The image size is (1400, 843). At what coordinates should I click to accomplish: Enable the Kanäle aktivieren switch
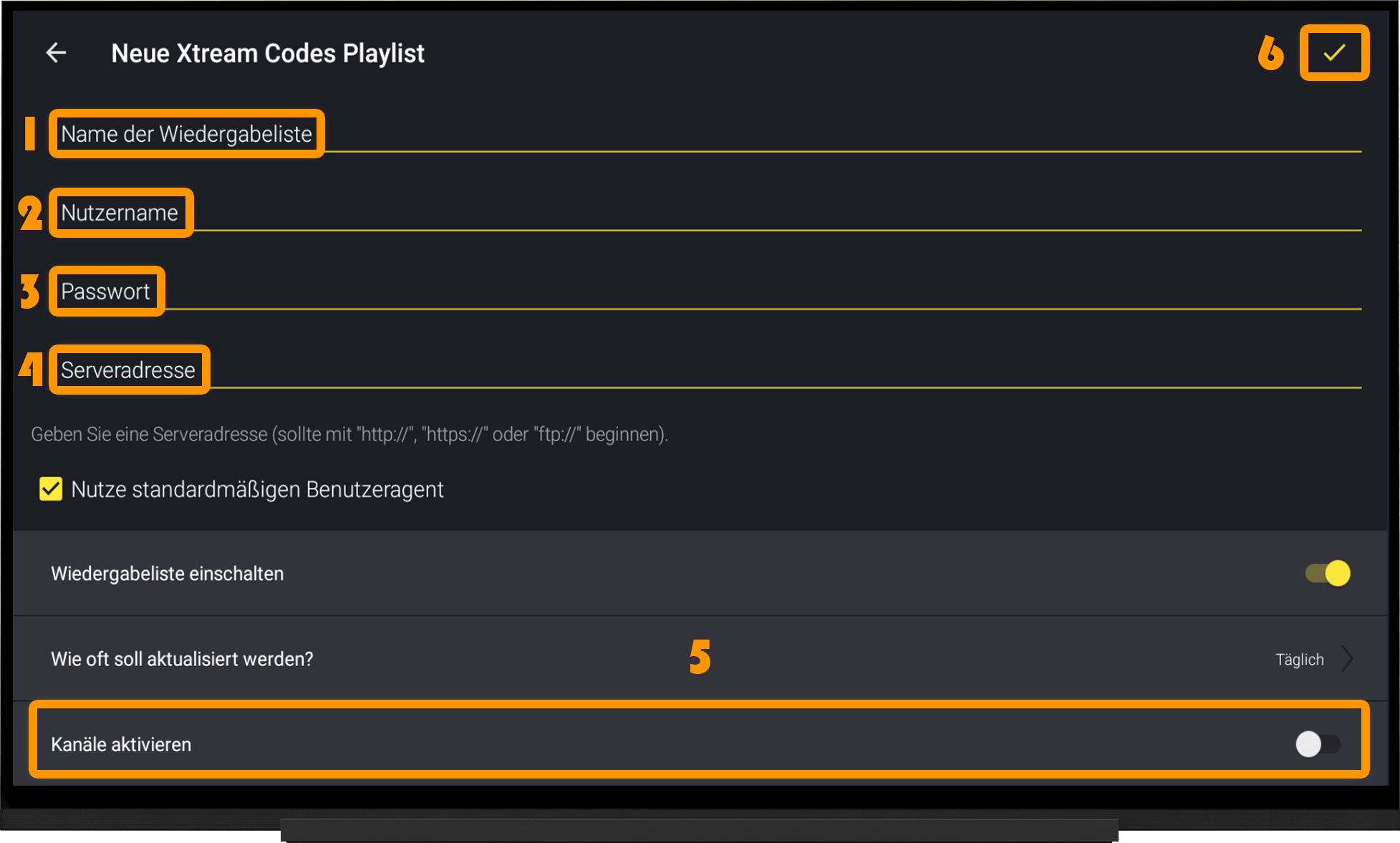click(1318, 743)
